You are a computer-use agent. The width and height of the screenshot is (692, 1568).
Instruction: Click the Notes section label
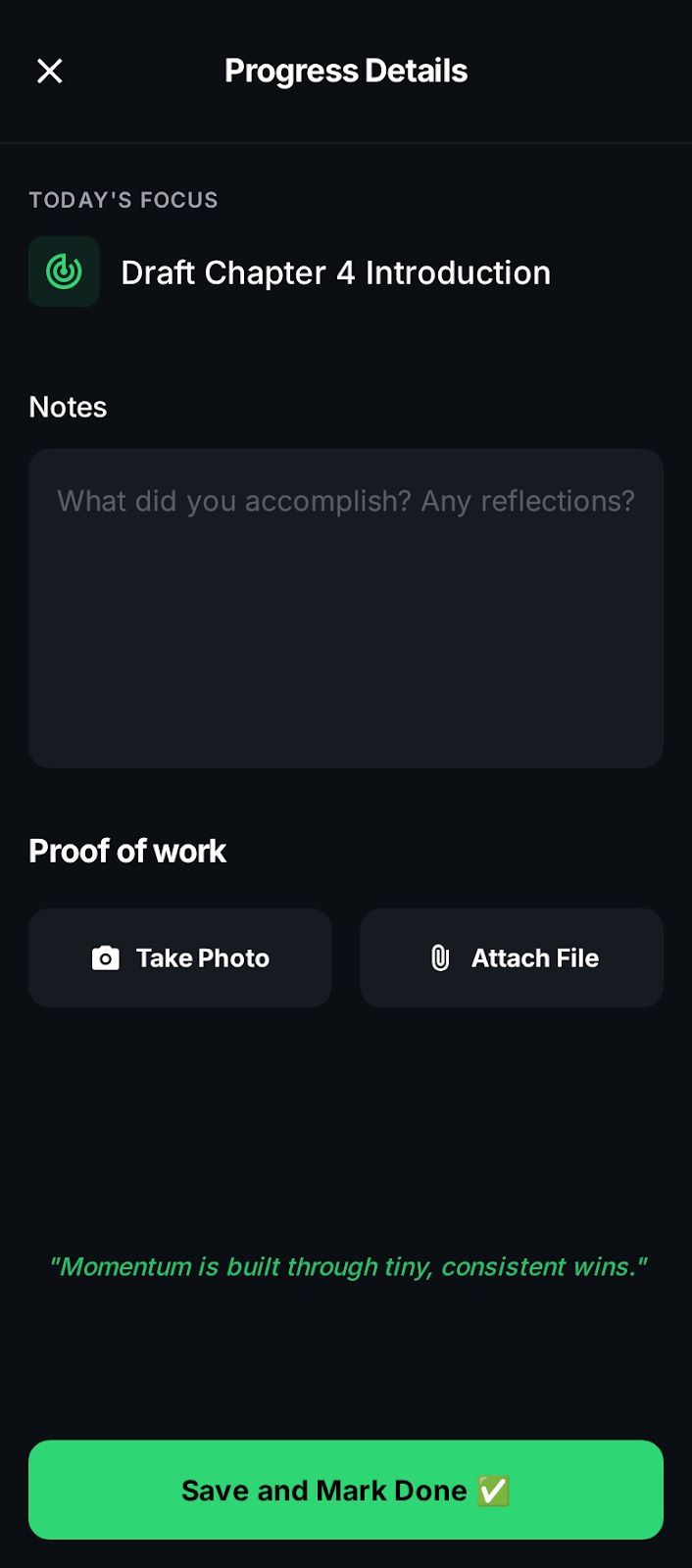(x=68, y=406)
